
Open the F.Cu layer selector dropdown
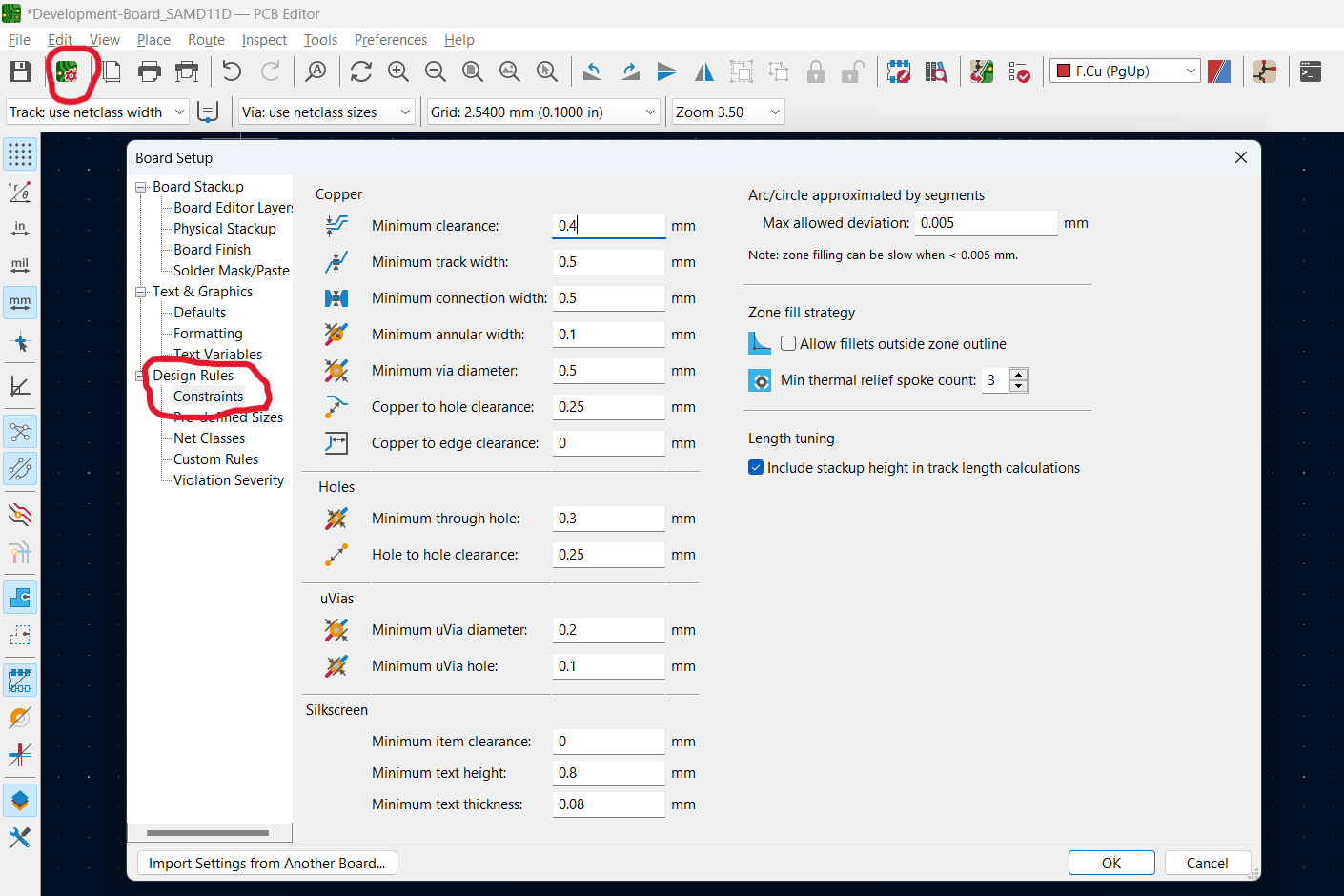click(1125, 71)
